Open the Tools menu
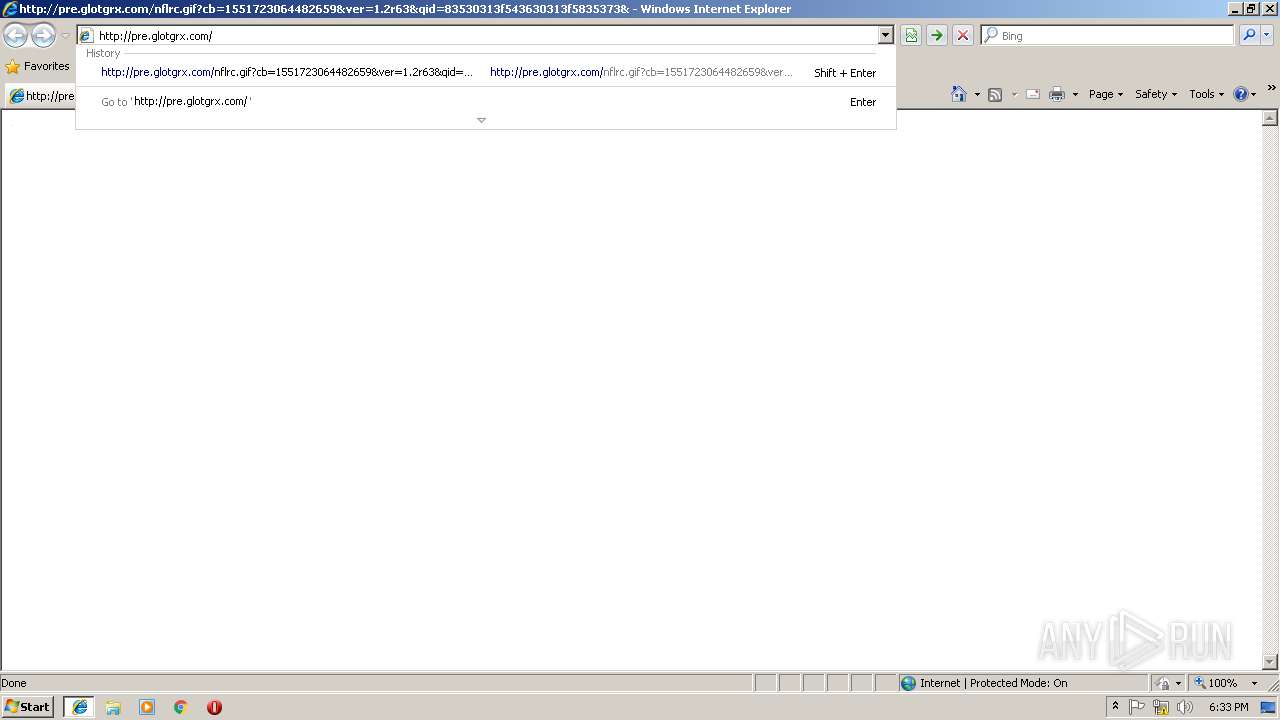The image size is (1280, 720). [x=1206, y=94]
